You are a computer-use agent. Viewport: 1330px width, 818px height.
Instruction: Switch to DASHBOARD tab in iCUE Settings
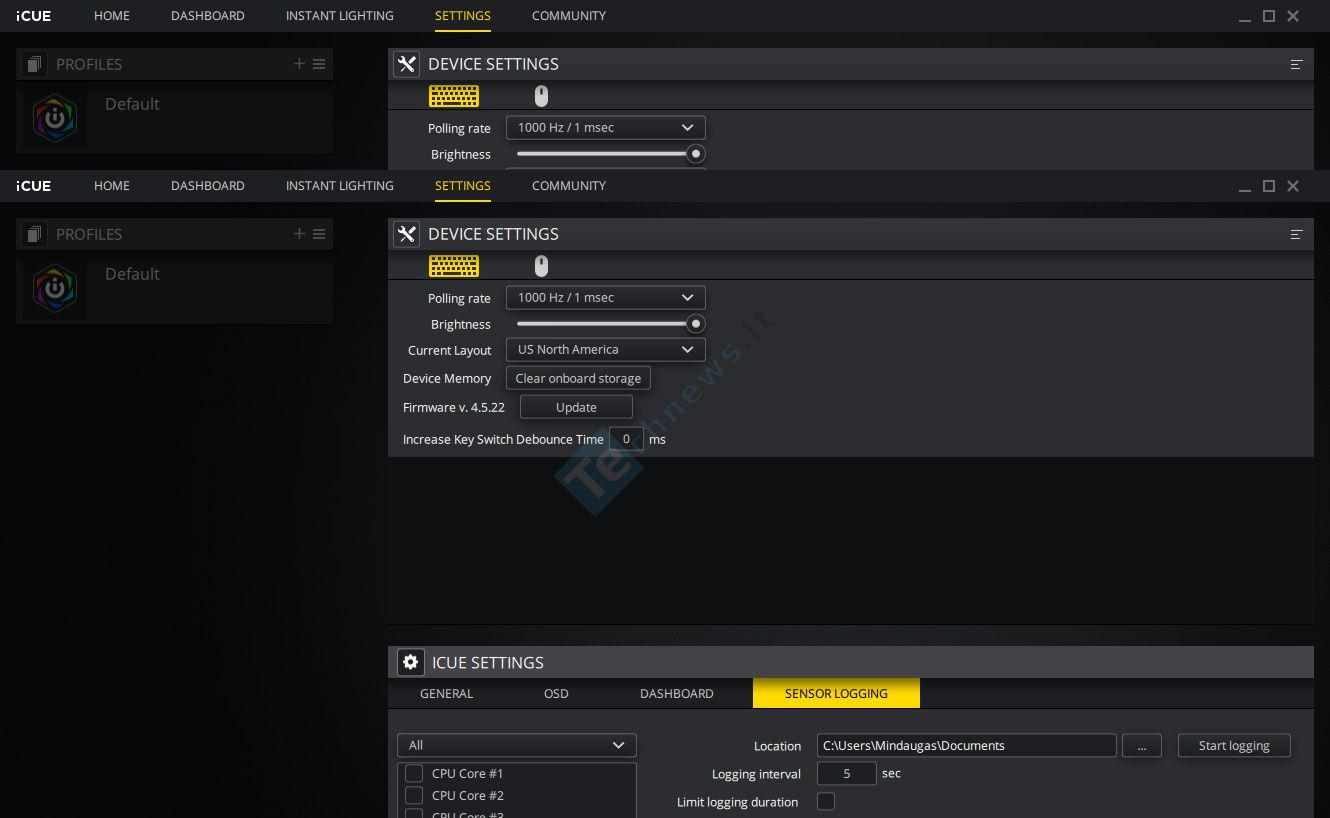[x=677, y=693]
